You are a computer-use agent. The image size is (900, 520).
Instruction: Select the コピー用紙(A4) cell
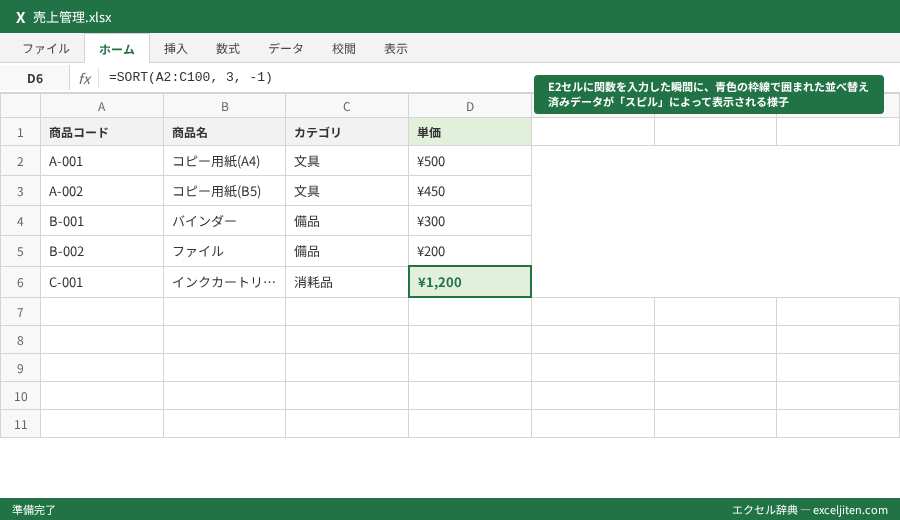pyautogui.click(x=224, y=161)
